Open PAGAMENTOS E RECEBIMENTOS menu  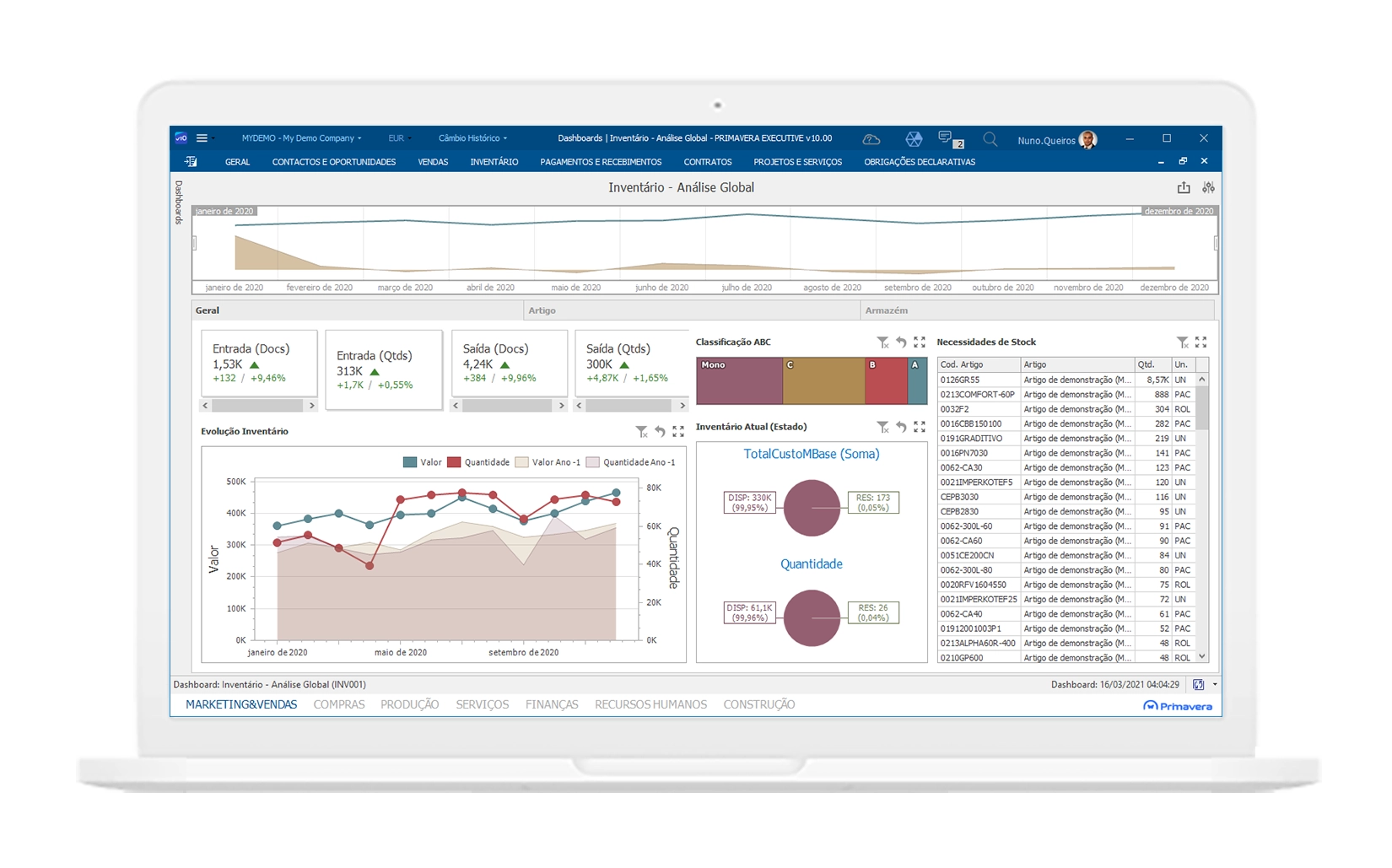(x=601, y=162)
